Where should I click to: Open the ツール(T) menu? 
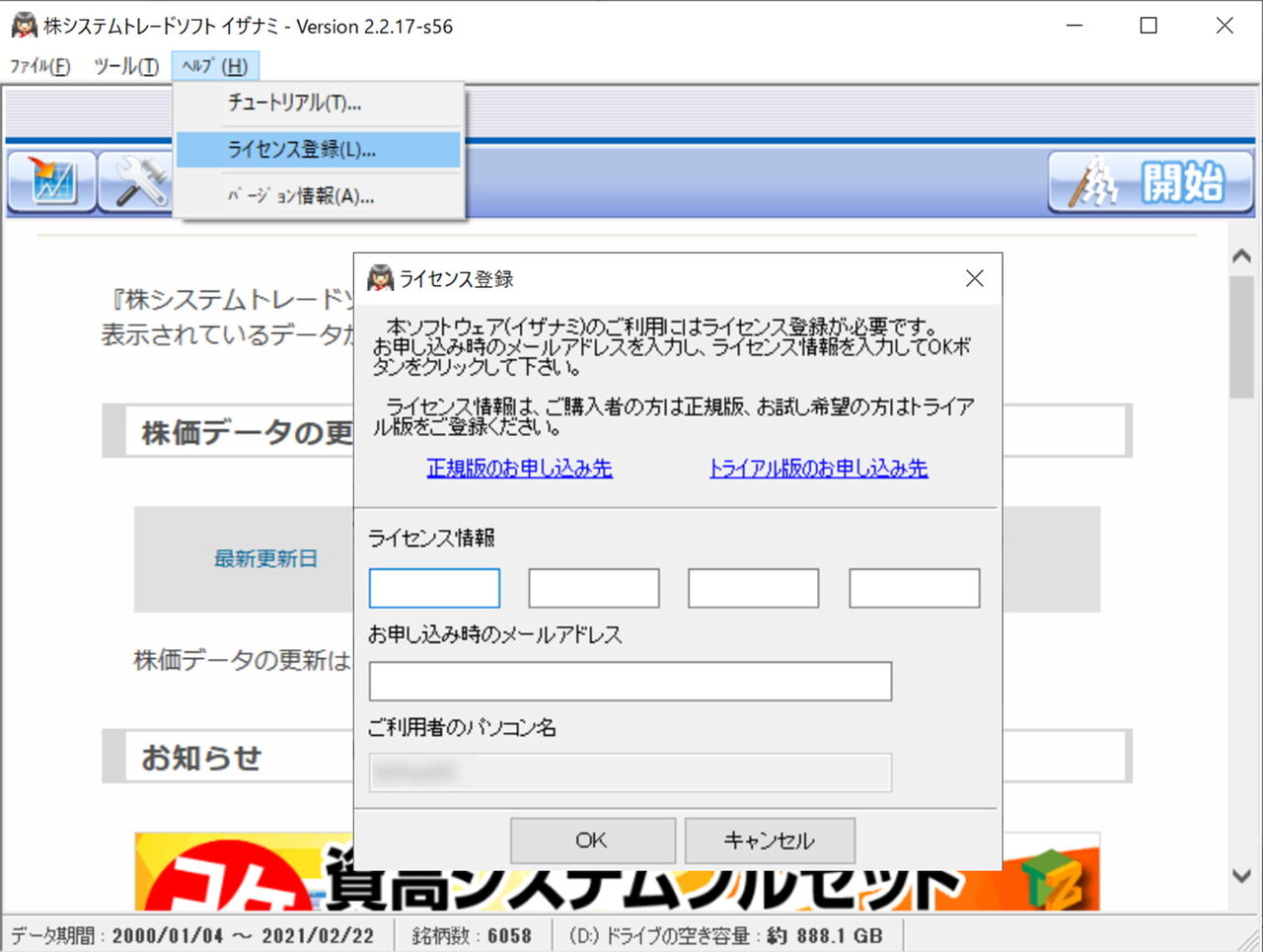click(125, 66)
